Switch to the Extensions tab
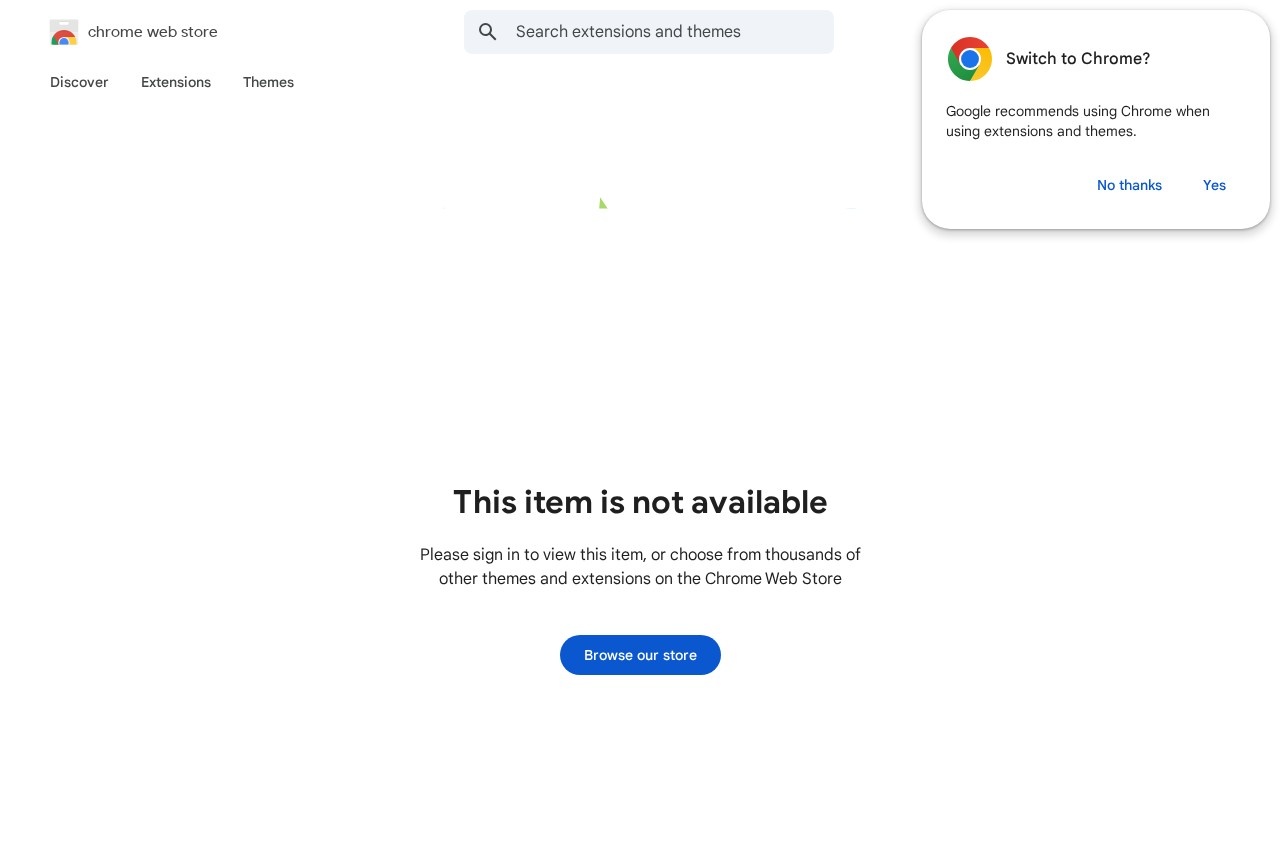 pyautogui.click(x=175, y=82)
